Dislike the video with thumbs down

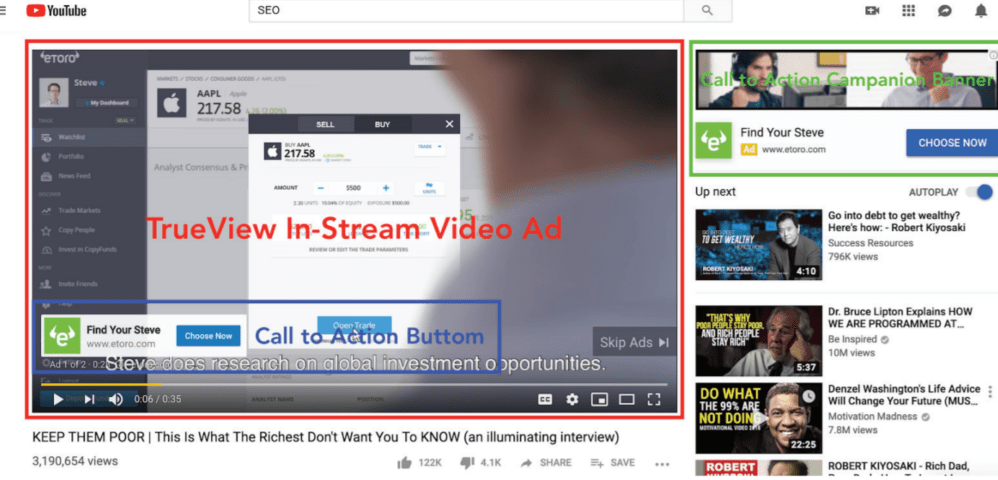467,463
